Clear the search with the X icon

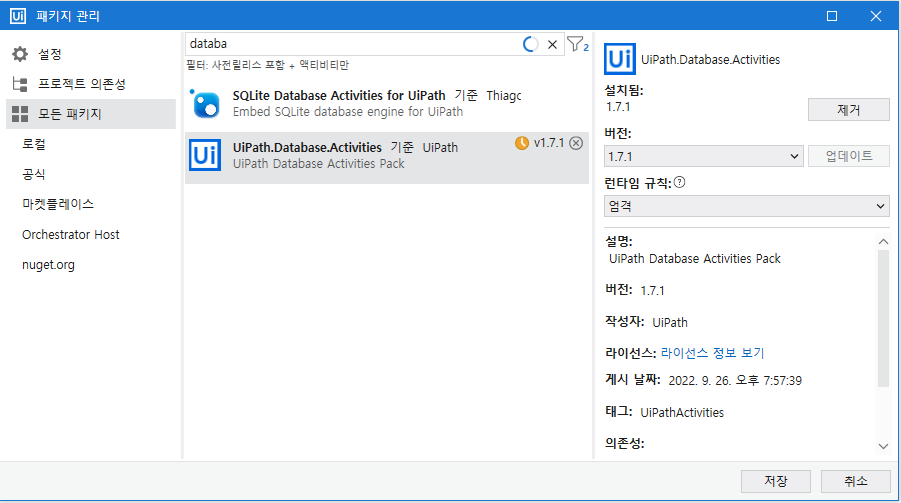click(552, 44)
